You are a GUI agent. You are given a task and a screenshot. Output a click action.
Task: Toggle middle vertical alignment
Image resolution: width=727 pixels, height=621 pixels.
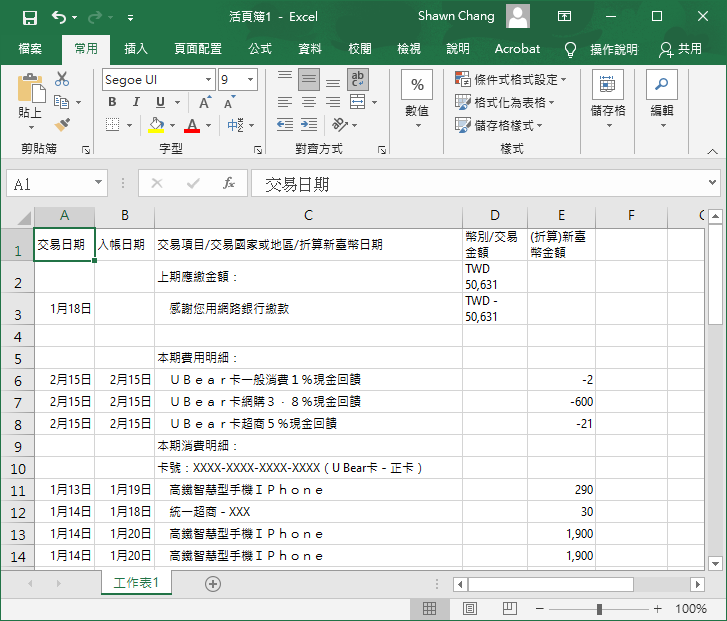click(309, 80)
